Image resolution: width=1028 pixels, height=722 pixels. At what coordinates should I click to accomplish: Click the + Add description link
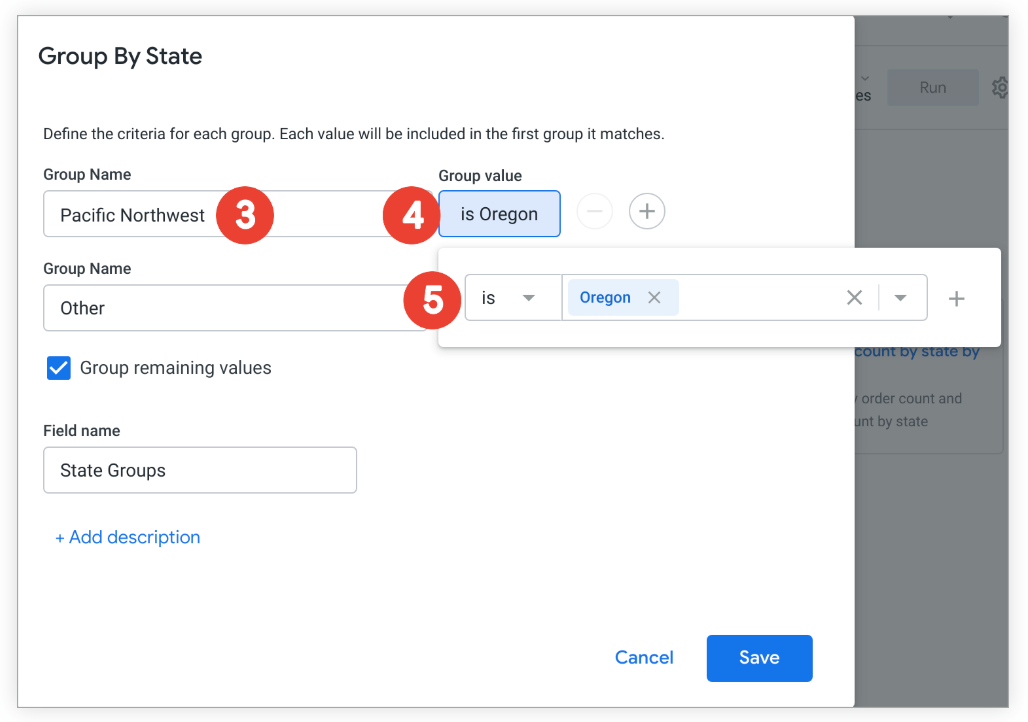[128, 537]
